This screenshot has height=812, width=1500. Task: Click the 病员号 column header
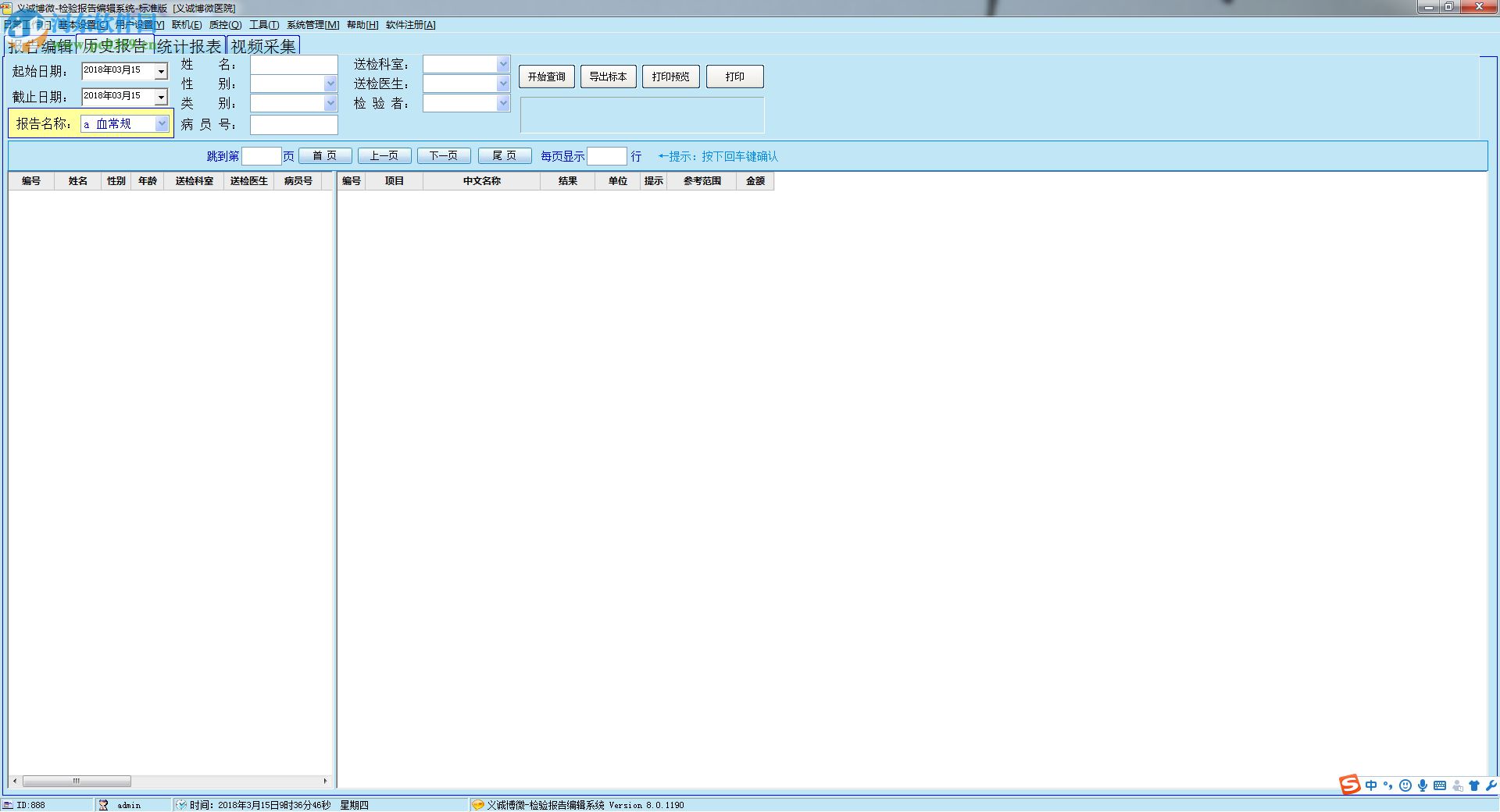tap(298, 181)
